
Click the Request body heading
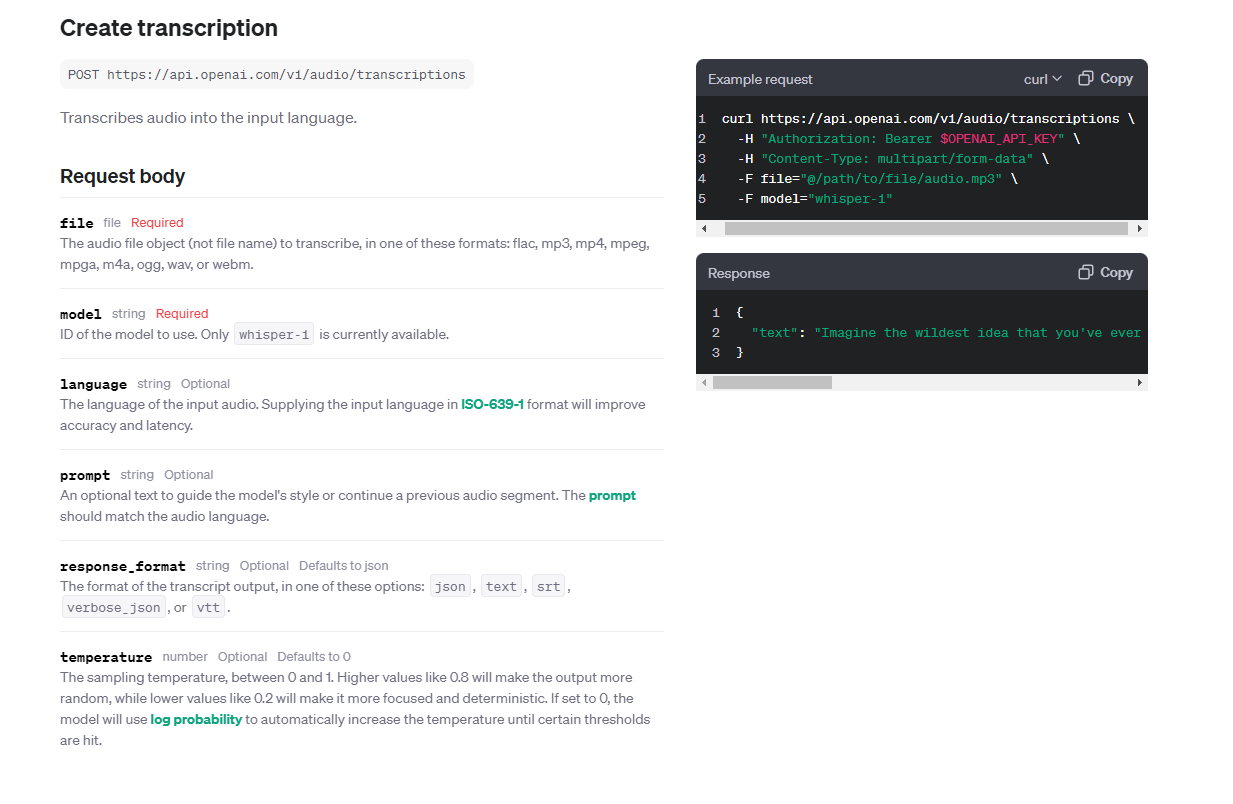[x=123, y=177]
